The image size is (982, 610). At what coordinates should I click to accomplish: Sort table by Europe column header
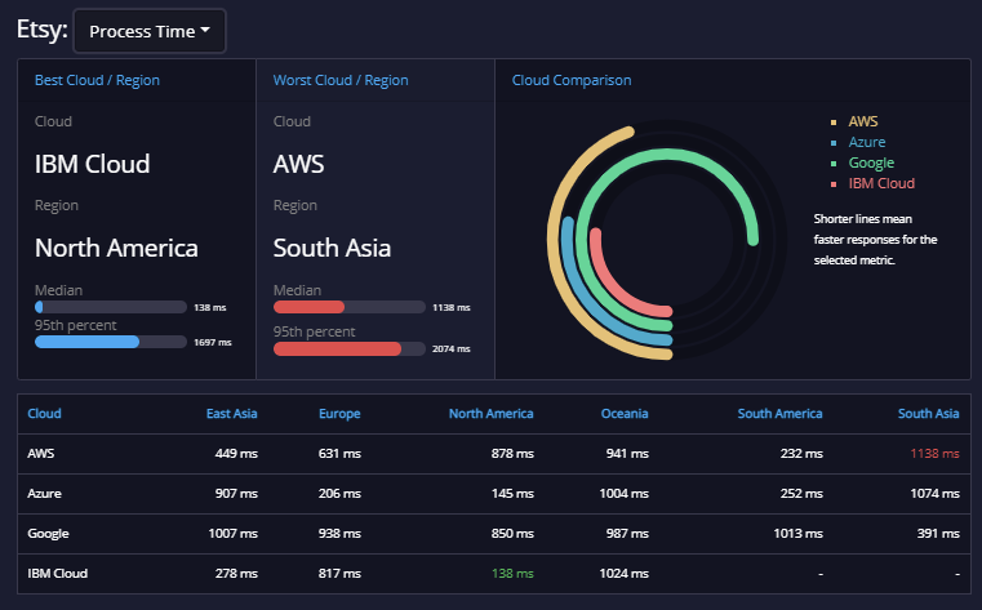(339, 413)
